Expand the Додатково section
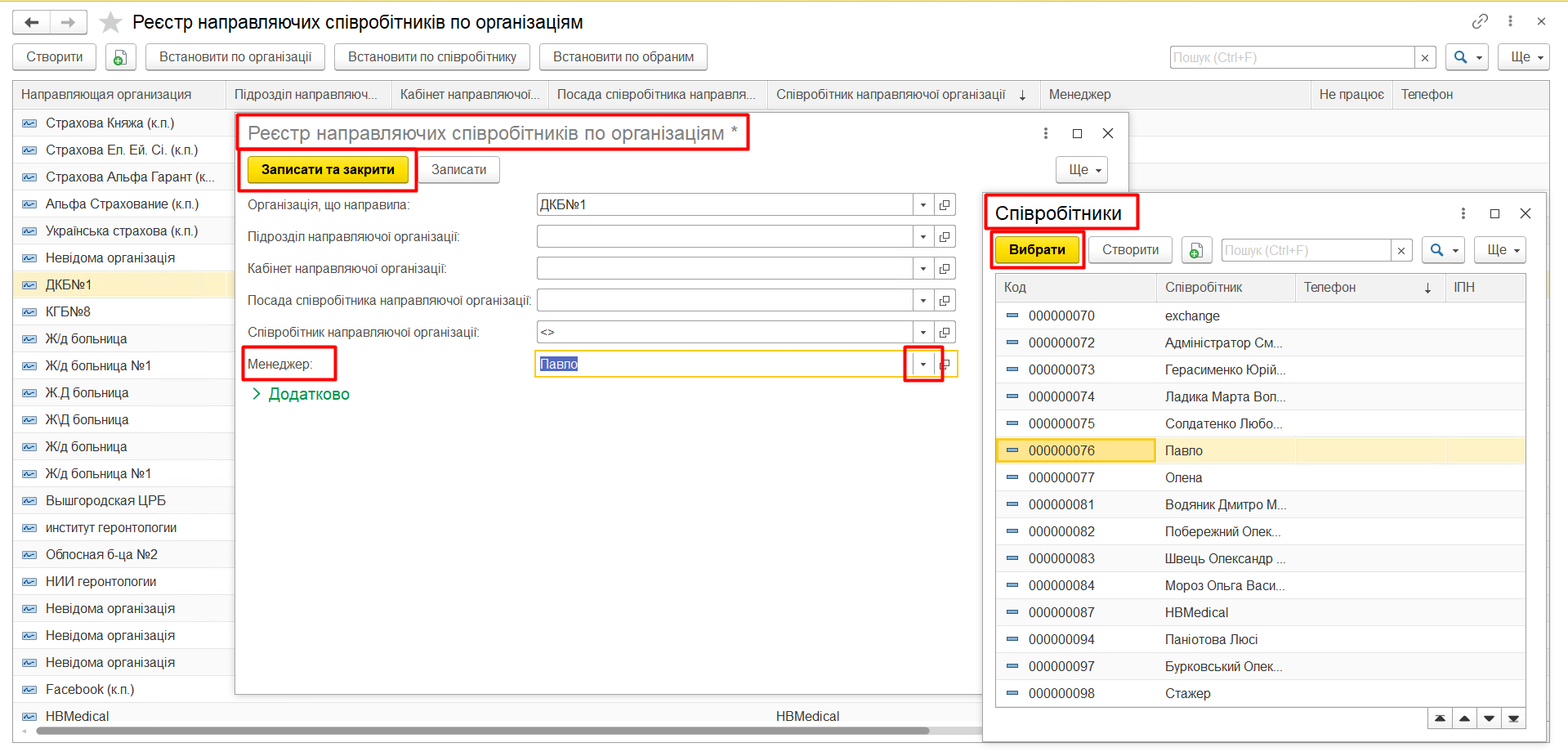1568x752 pixels. point(300,394)
